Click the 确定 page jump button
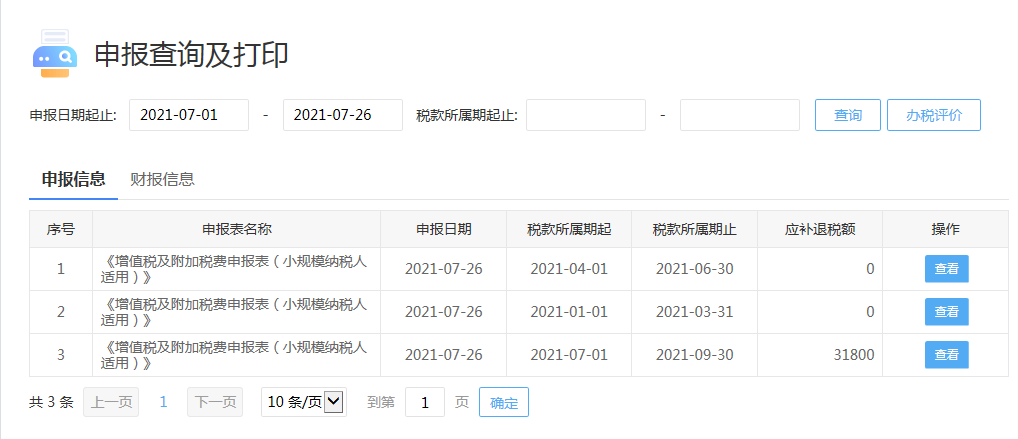 pos(504,402)
